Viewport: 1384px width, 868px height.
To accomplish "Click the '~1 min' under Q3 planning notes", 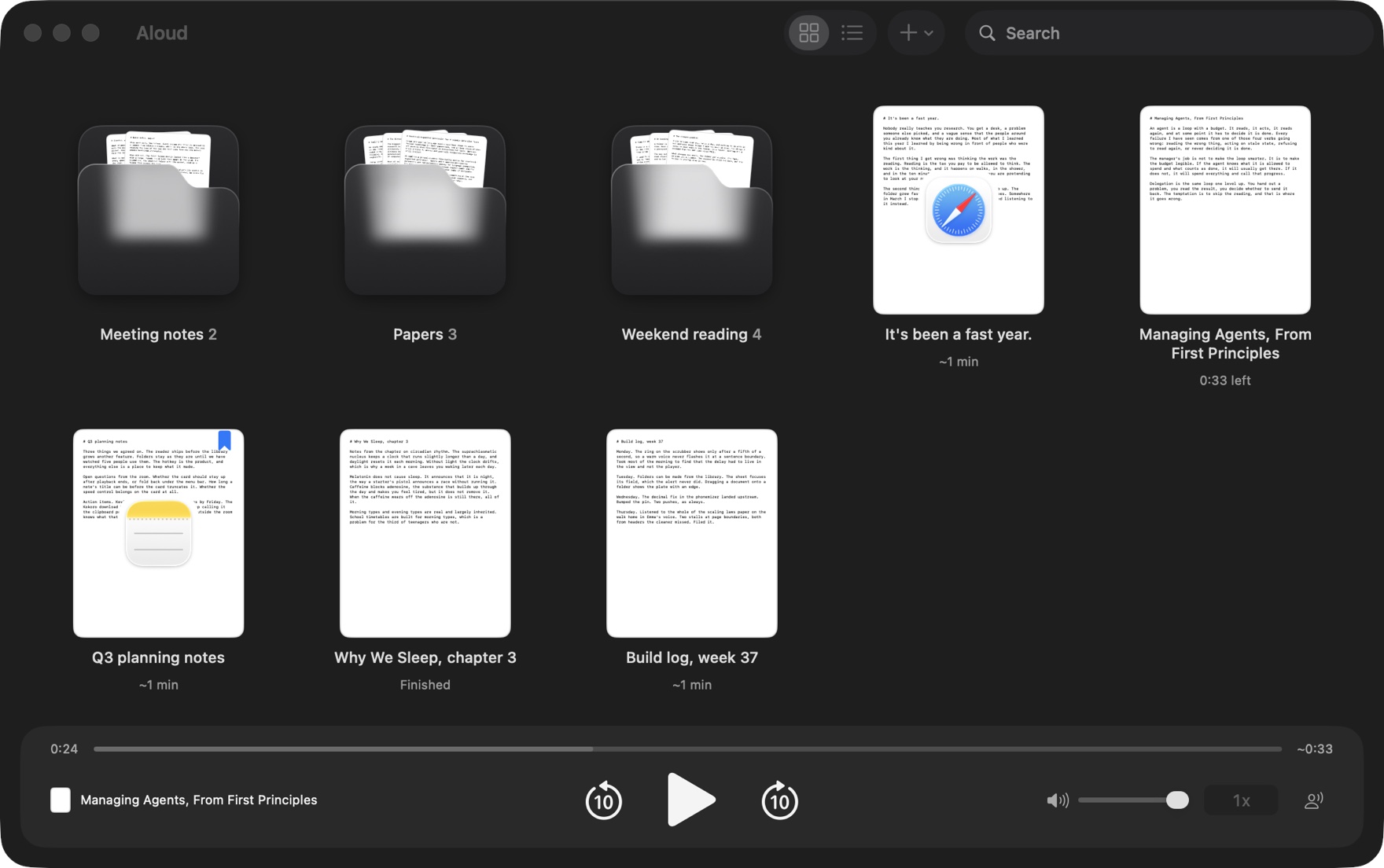I will pyautogui.click(x=158, y=685).
